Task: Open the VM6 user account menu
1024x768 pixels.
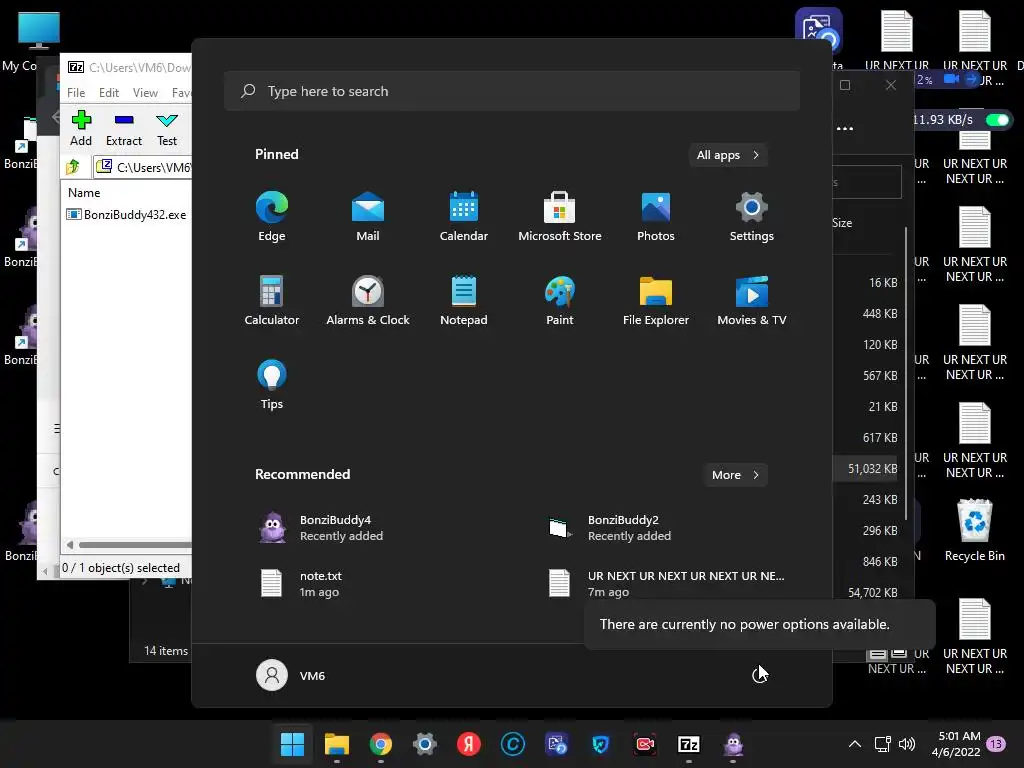Action: (x=291, y=675)
